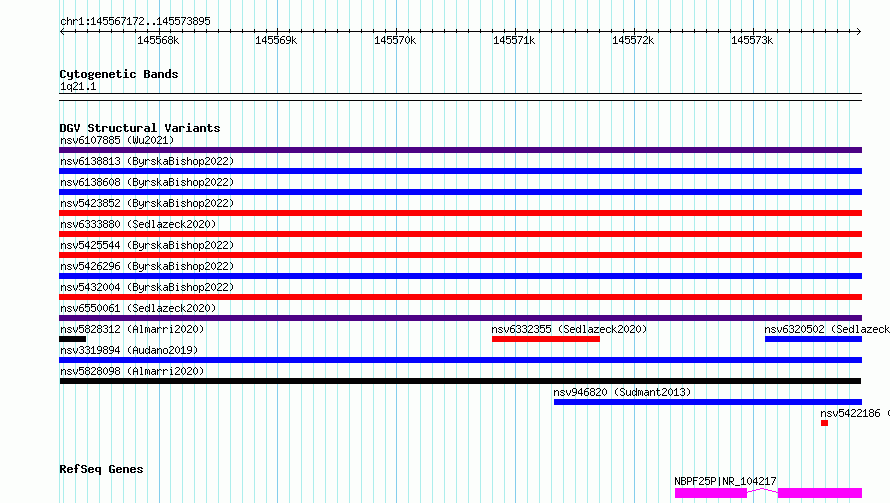This screenshot has height=503, width=890.
Task: Click the red bar under nsv6333880
Action: [460, 234]
